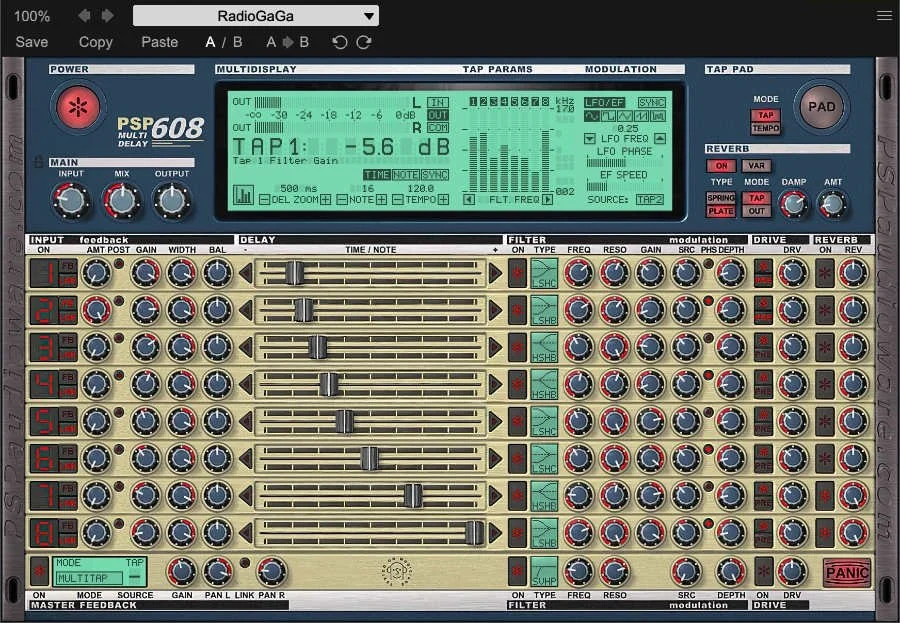Click the tap PAD button

(821, 107)
